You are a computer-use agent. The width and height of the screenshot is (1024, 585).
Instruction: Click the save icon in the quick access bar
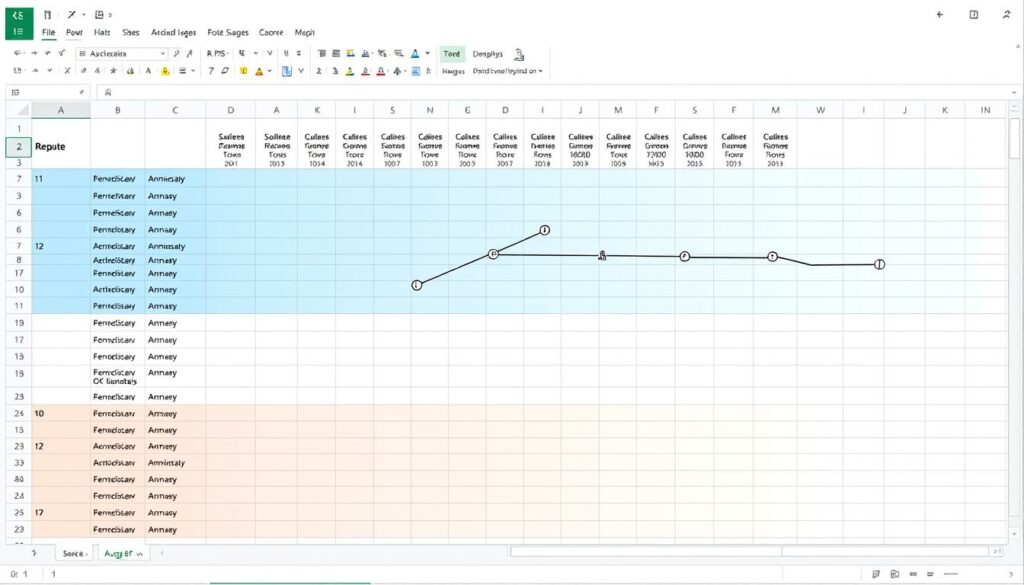(x=99, y=14)
